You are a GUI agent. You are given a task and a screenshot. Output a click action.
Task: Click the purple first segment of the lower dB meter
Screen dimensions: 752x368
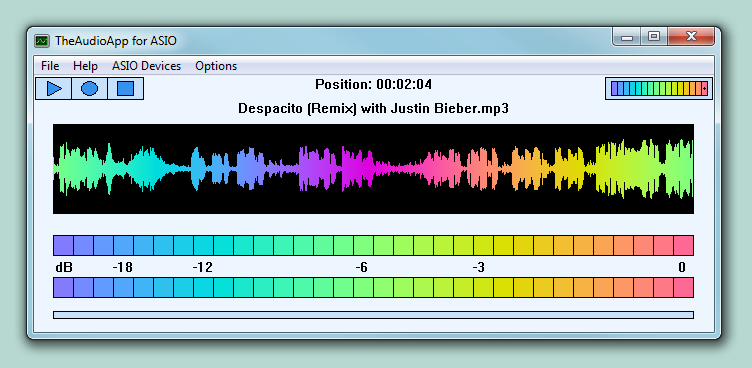63,287
